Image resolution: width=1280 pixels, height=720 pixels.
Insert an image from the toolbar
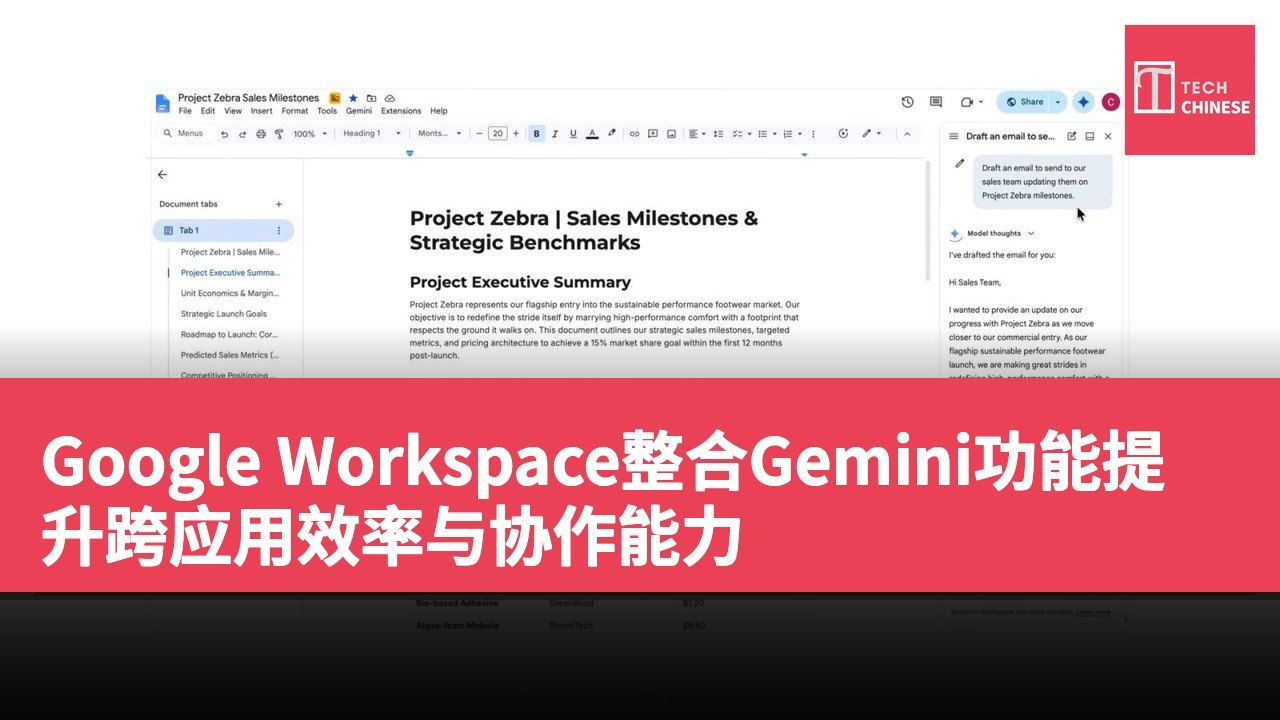coord(671,133)
